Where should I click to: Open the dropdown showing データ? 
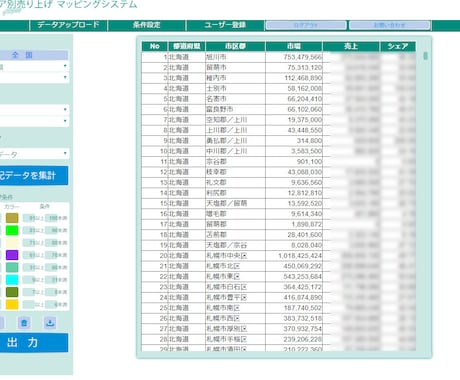tap(34, 154)
